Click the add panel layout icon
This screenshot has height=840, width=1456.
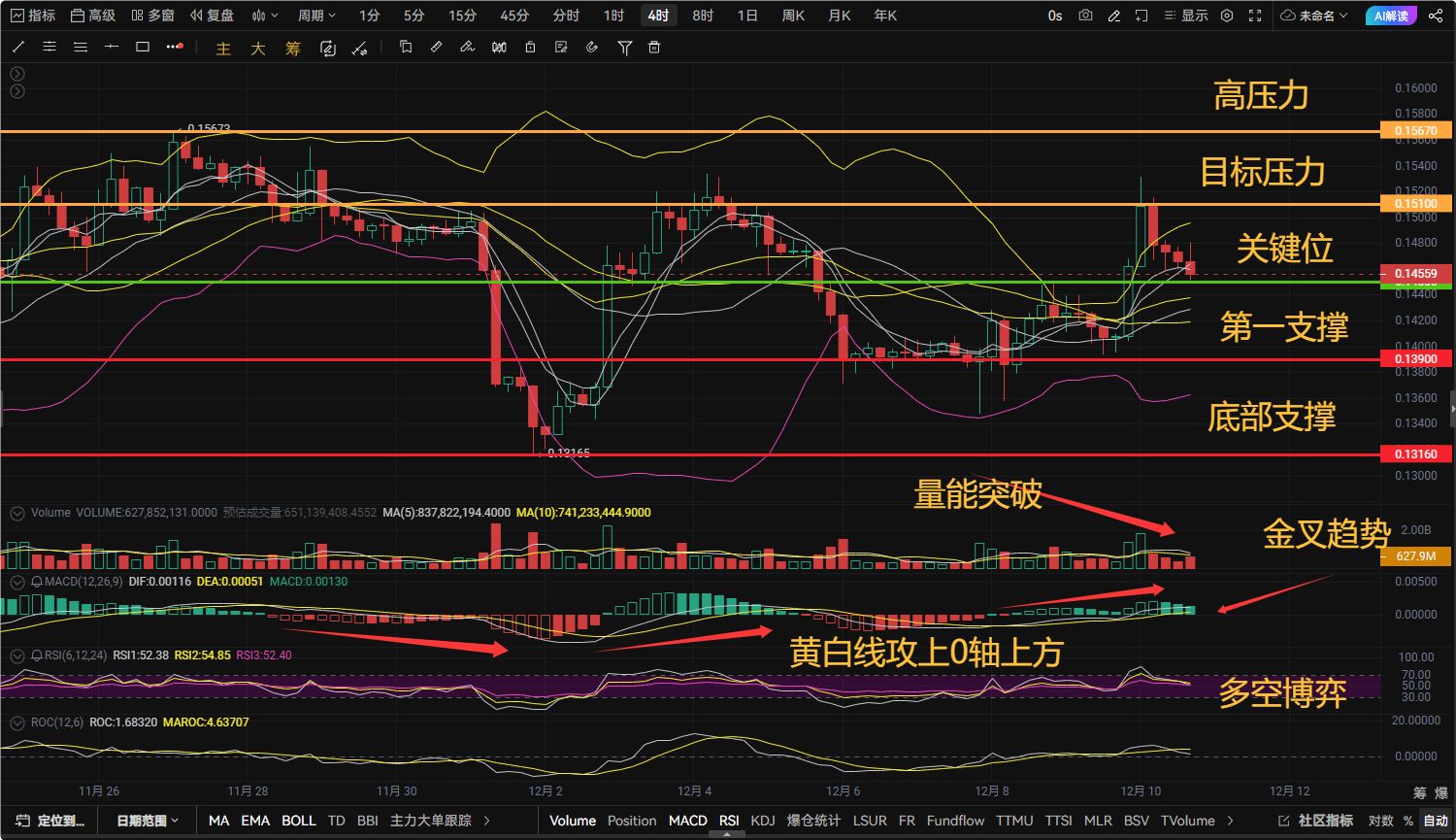[1142, 16]
